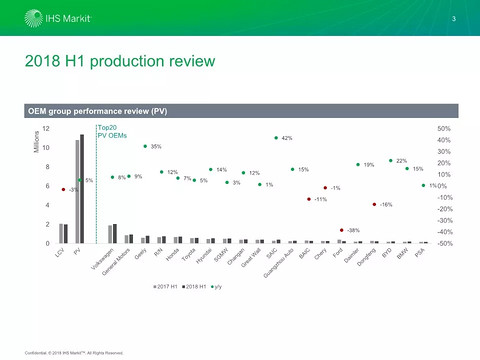Click the red -38% Ford dot
Image resolution: width=480 pixels, height=360 pixels.
pos(341,230)
